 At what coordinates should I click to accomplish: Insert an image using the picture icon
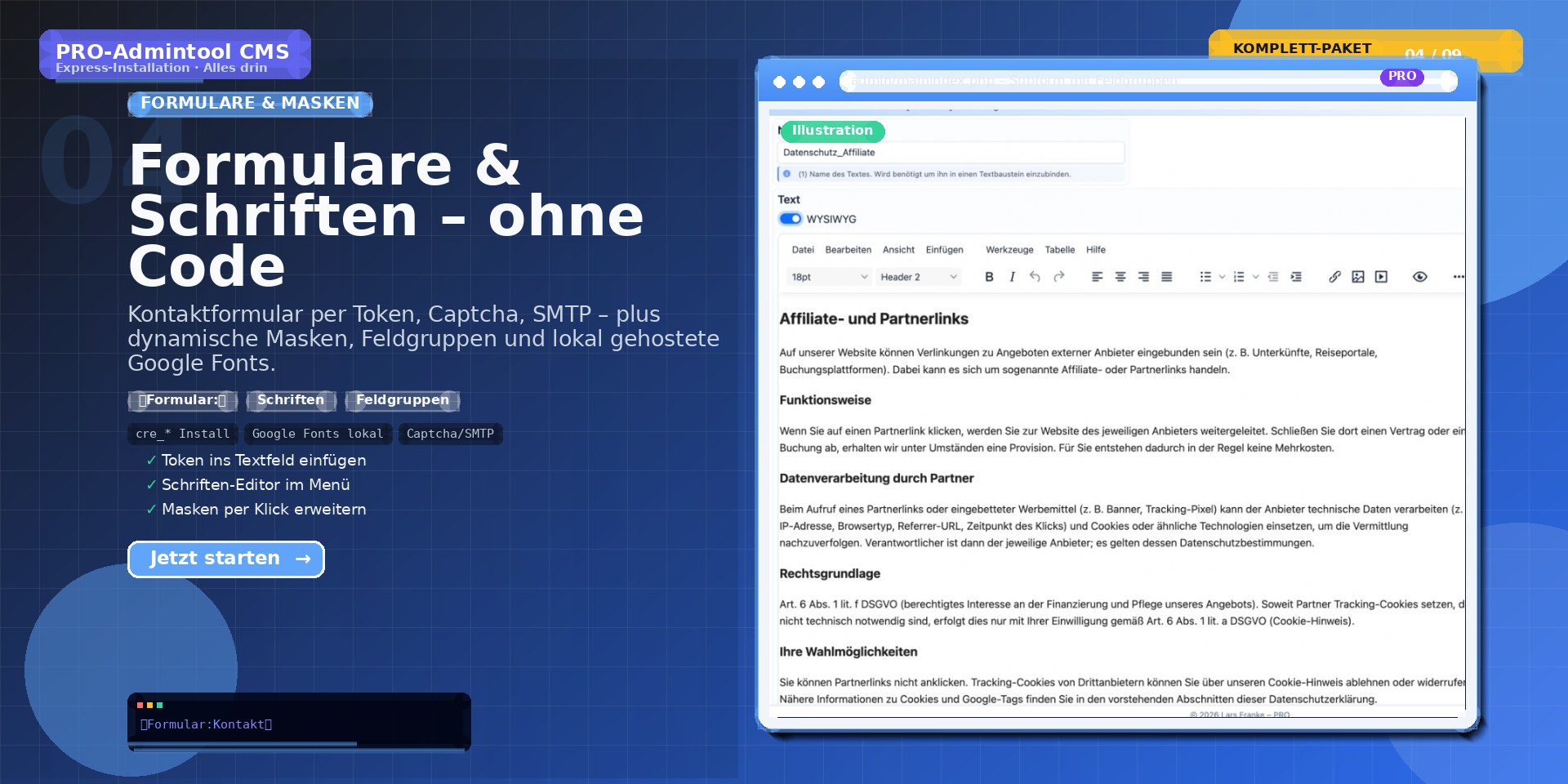[1357, 277]
